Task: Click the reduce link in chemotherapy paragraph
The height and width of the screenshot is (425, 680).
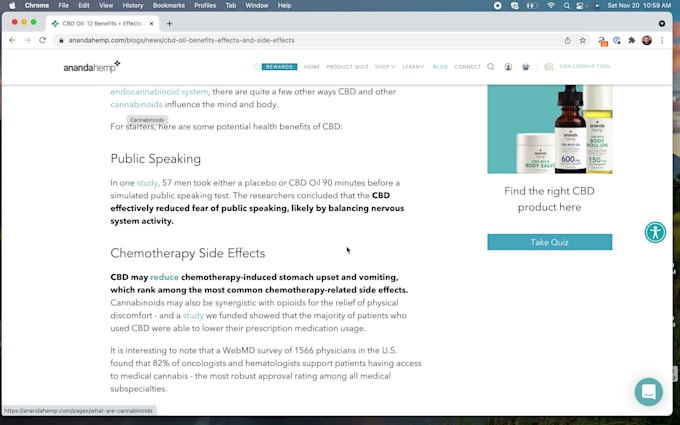Action: [x=164, y=277]
